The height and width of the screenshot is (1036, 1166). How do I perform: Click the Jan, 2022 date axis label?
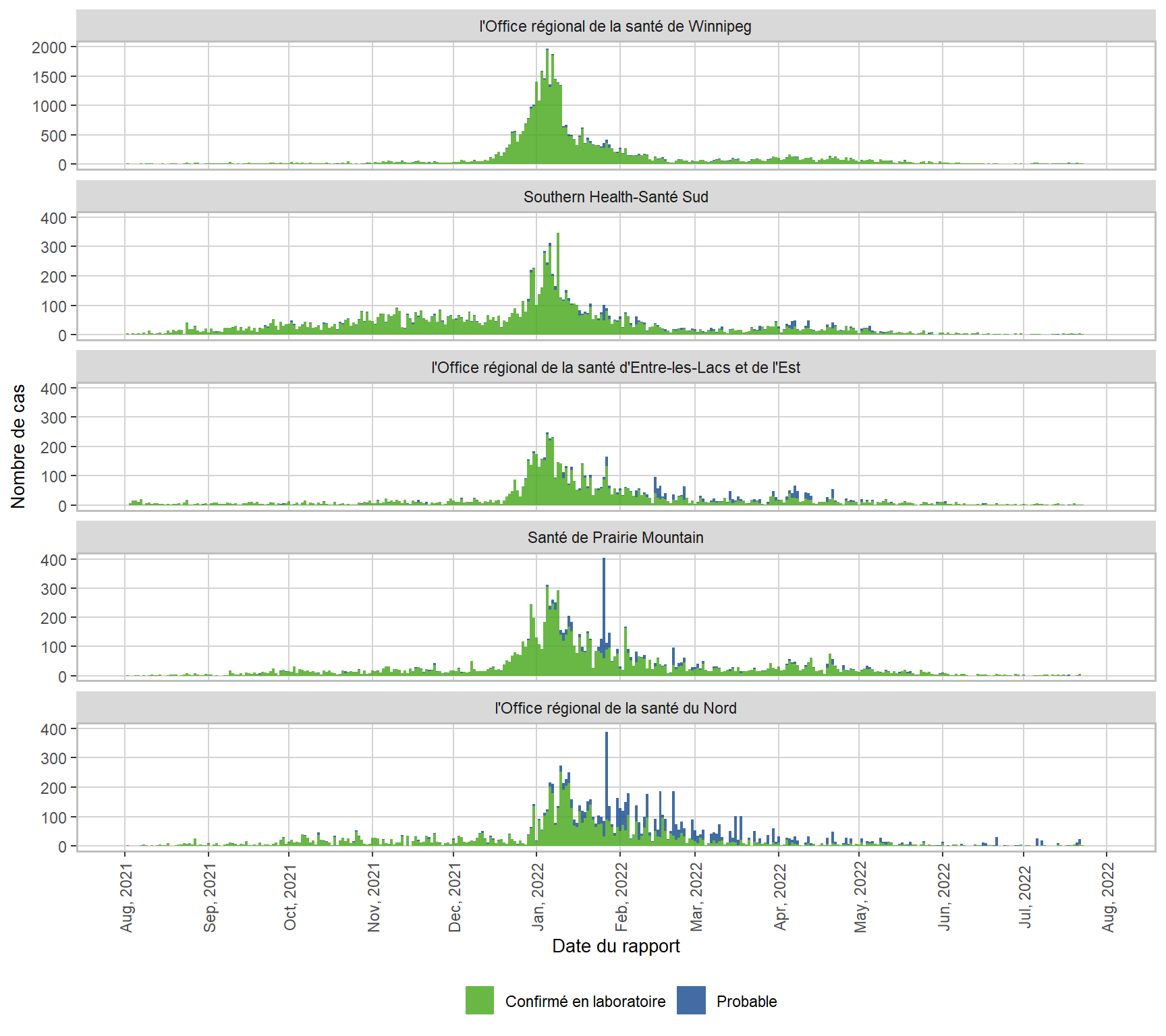pos(538,897)
